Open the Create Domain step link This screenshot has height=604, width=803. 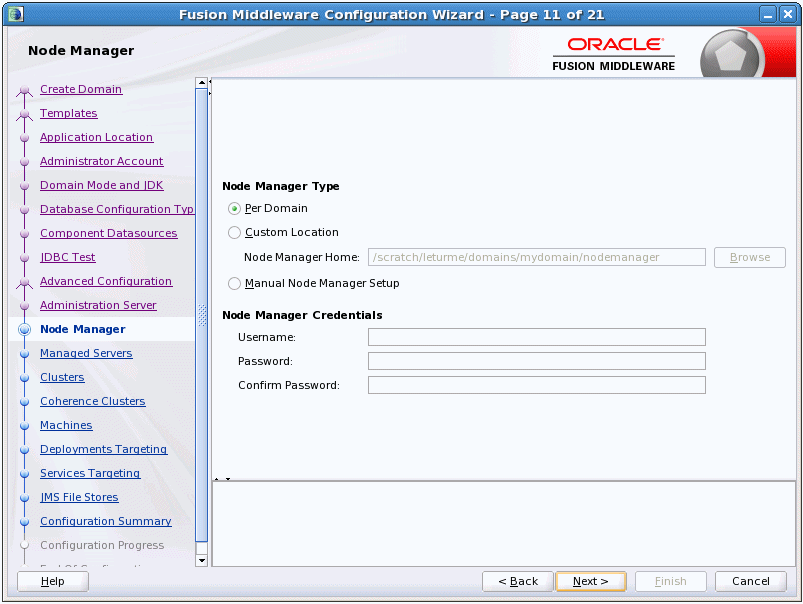point(81,89)
